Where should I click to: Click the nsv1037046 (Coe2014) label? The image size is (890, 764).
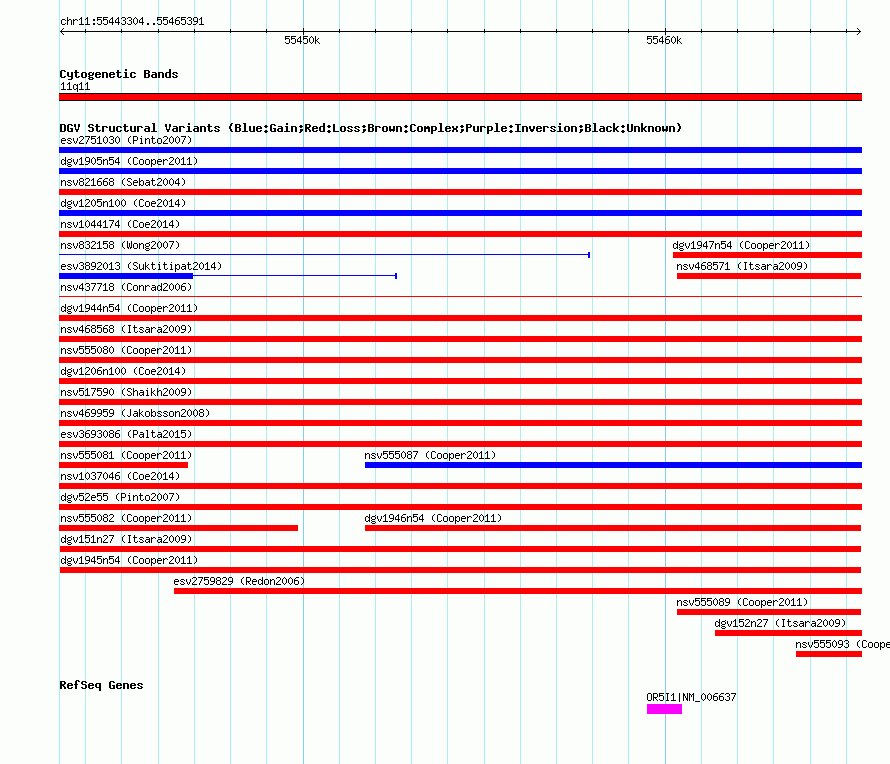120,476
